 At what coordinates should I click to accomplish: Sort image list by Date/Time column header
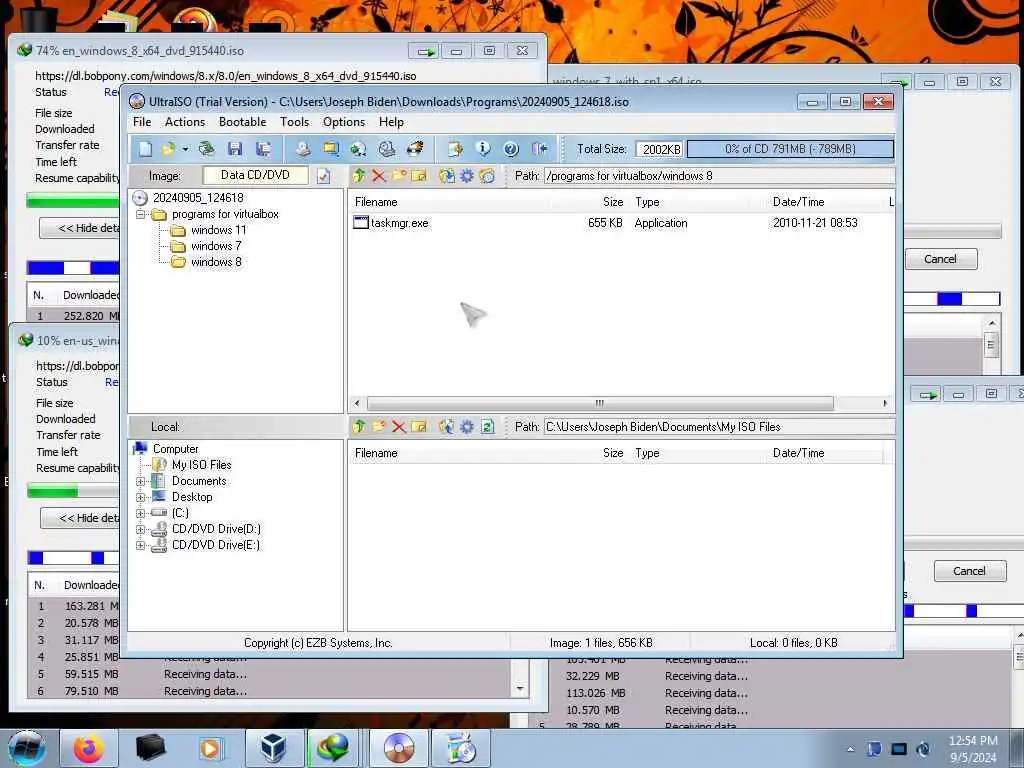[x=798, y=202]
